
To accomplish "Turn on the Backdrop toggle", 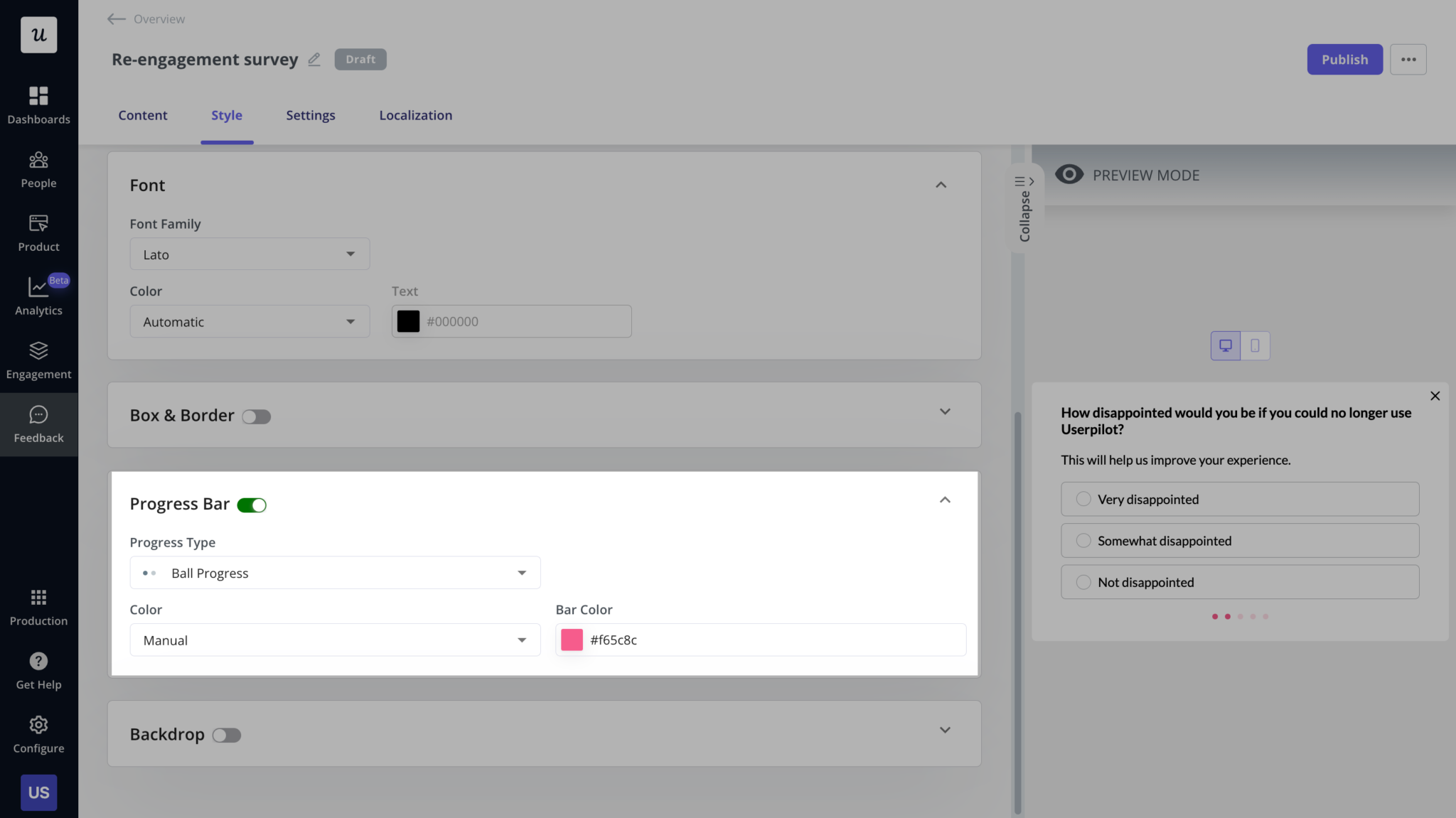I will 227,735.
